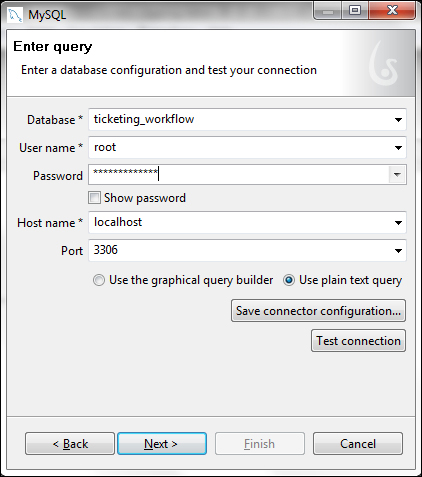This screenshot has width=422, height=477.
Task: Enable the Show password checkbox
Action: point(94,197)
